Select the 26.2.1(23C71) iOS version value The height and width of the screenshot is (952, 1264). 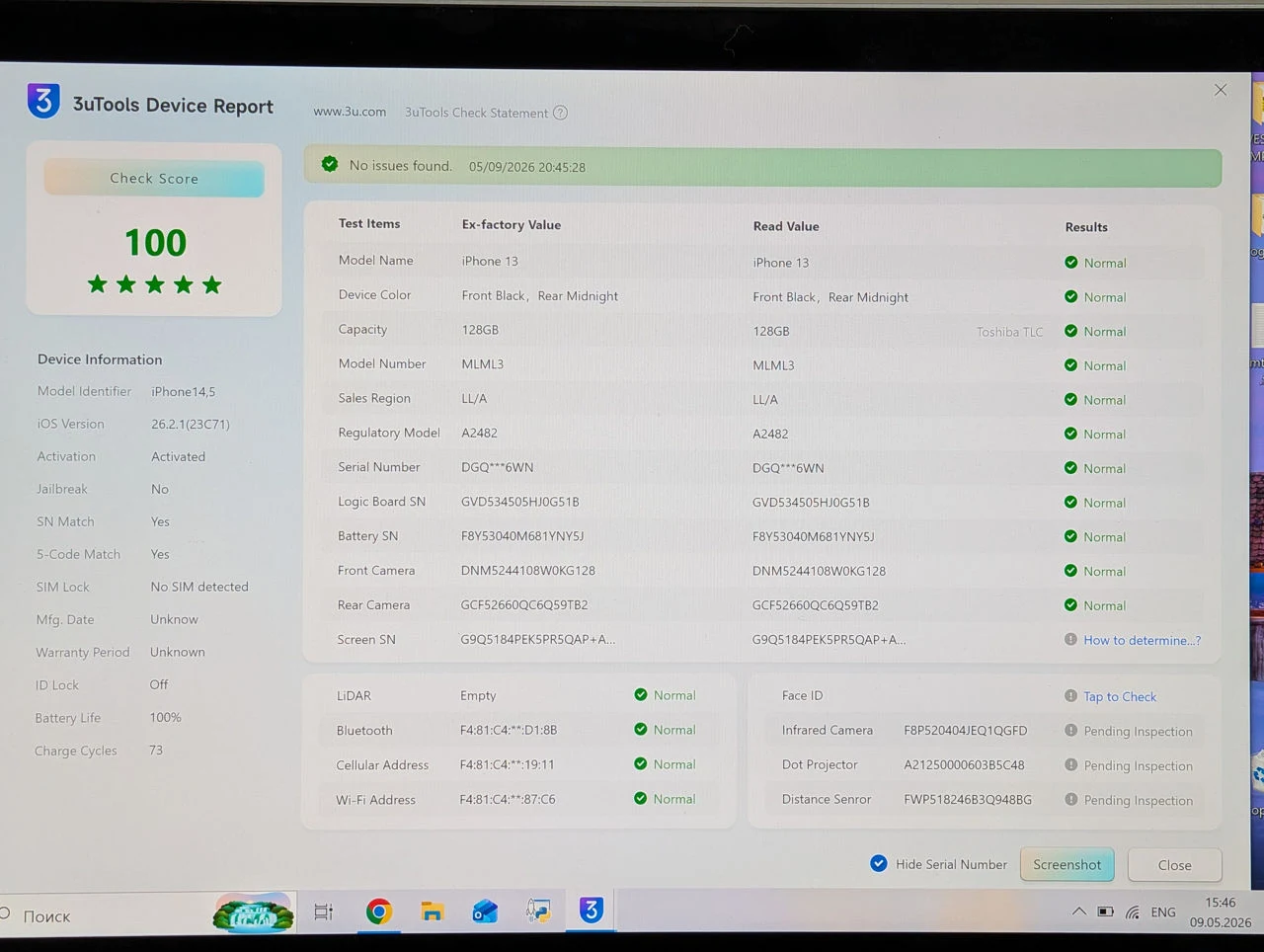[x=191, y=425]
